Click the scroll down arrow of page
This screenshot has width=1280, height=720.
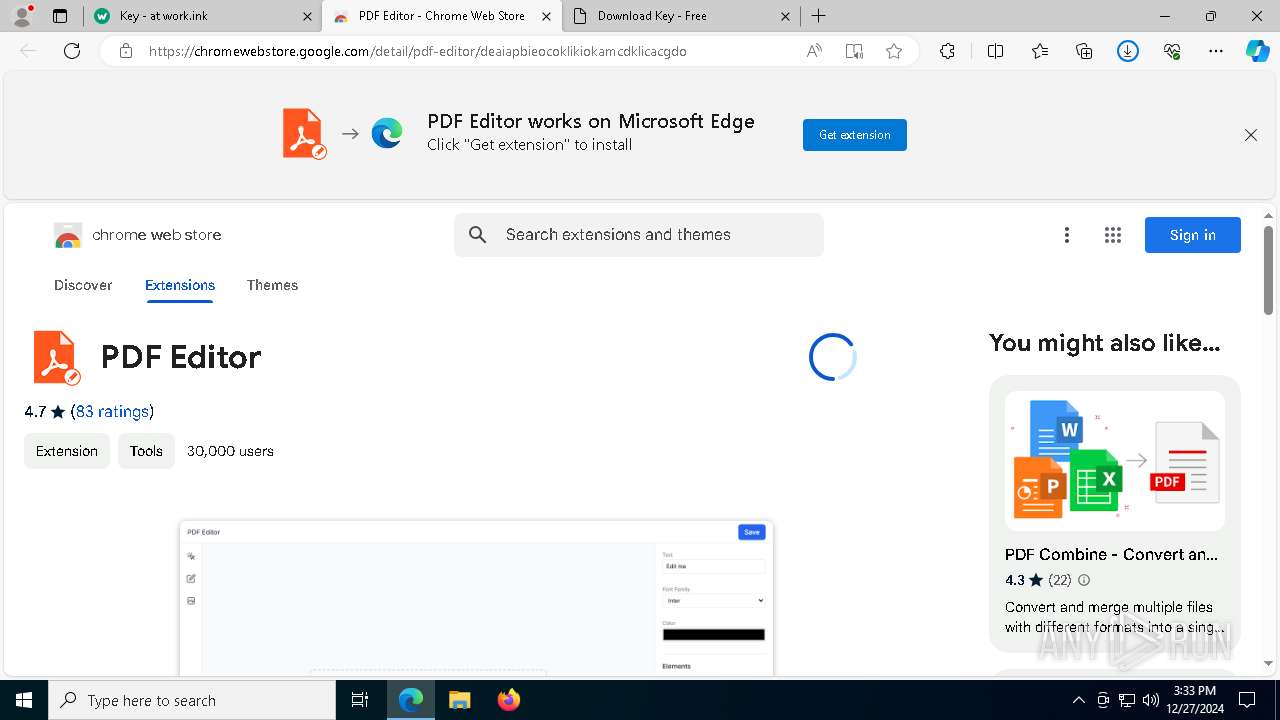pos(1268,663)
